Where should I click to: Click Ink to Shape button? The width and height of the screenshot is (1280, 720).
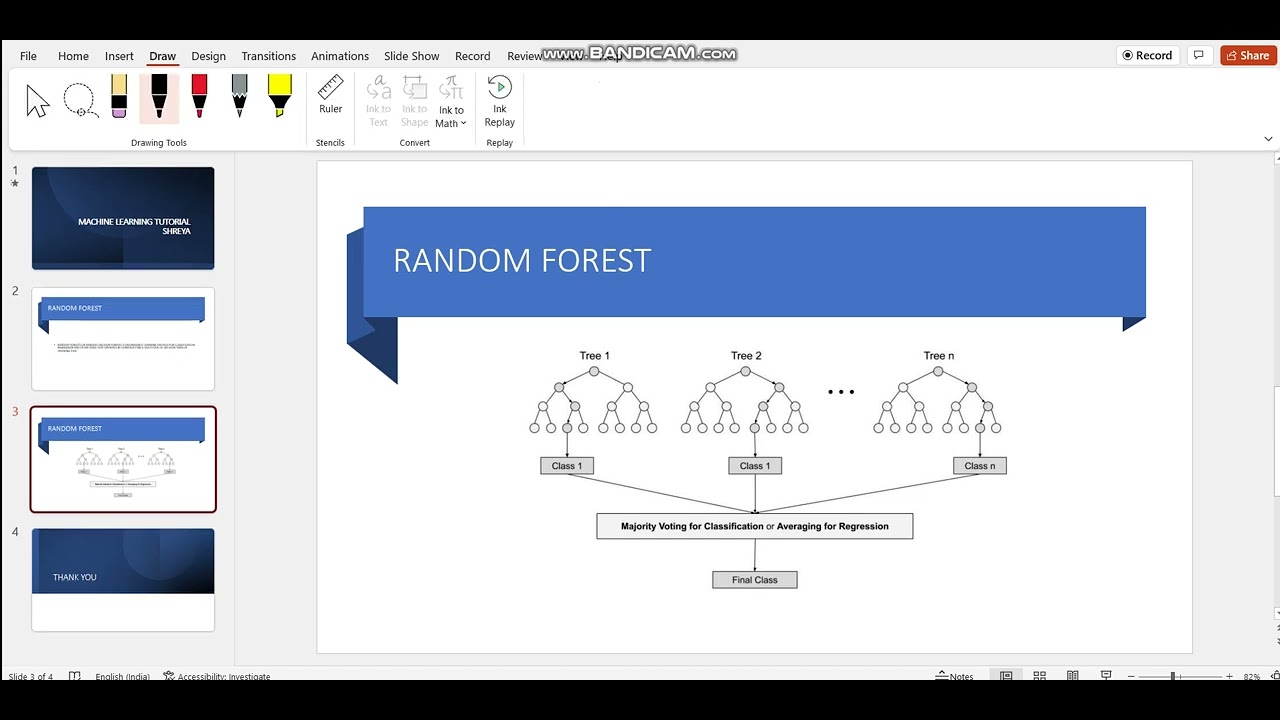pos(414,101)
